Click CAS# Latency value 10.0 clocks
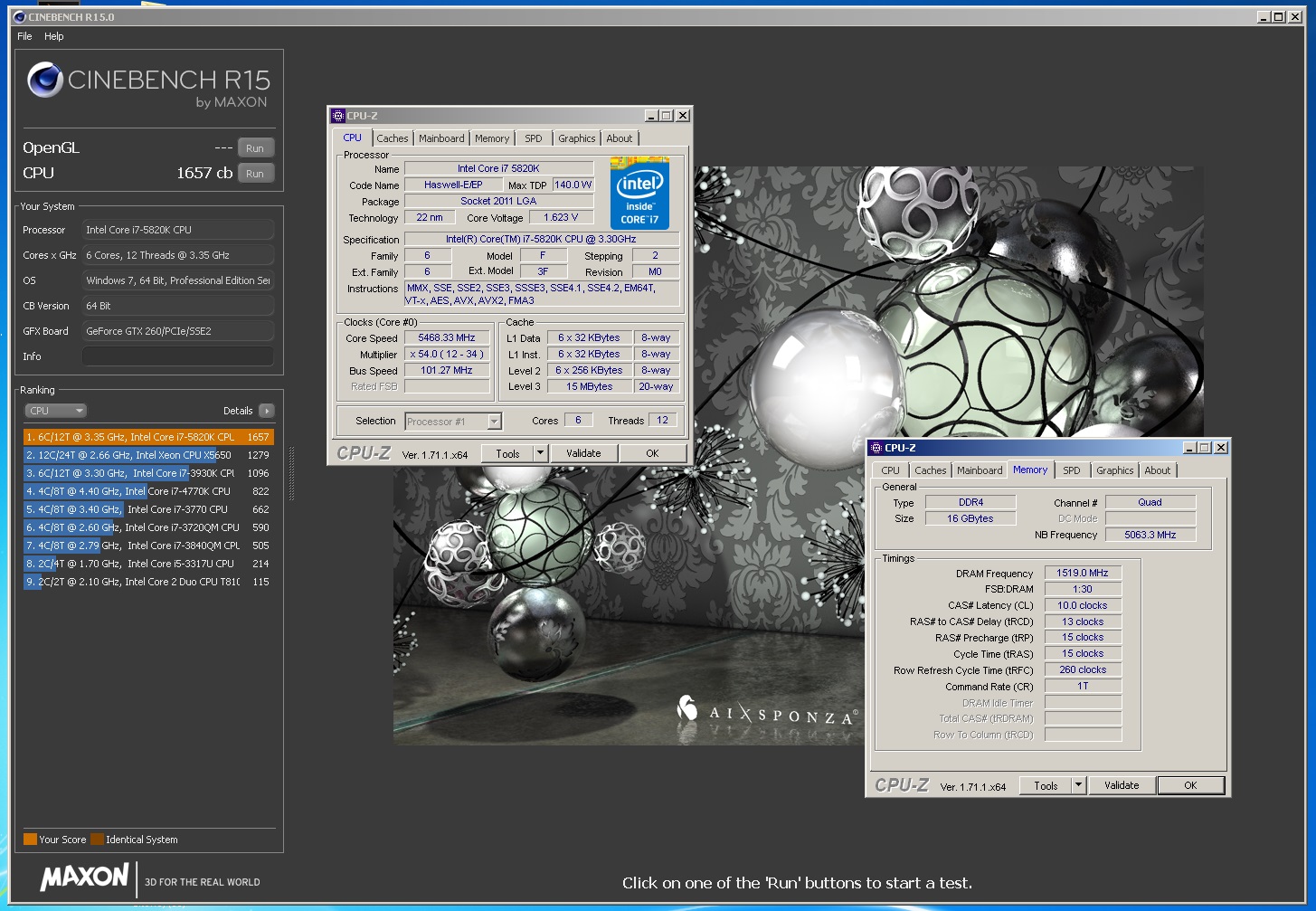1316x911 pixels. [x=1083, y=606]
